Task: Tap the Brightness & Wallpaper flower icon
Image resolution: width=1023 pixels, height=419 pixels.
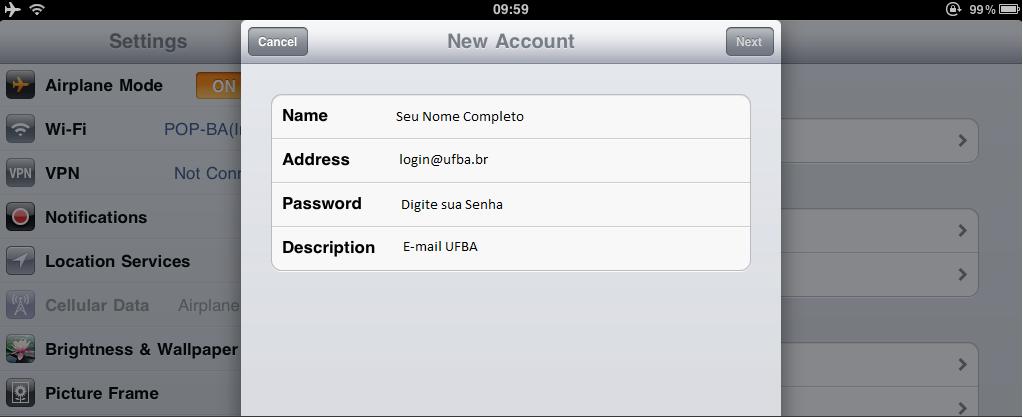Action: [x=20, y=349]
